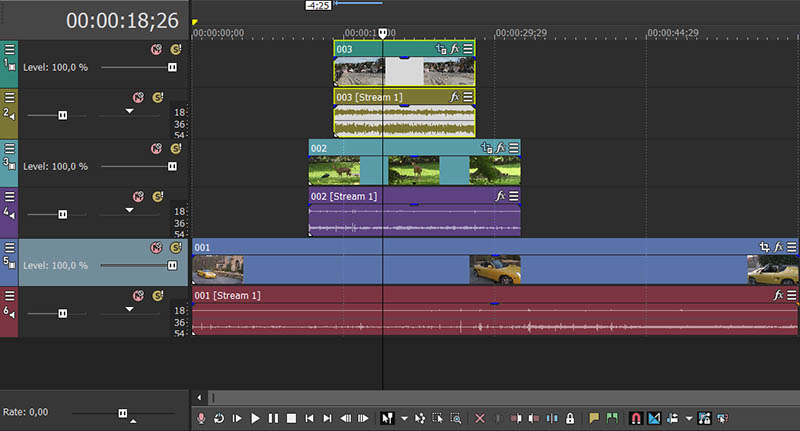800x431 pixels.
Task: Select the Envelope Edit tool
Action: [x=420, y=418]
